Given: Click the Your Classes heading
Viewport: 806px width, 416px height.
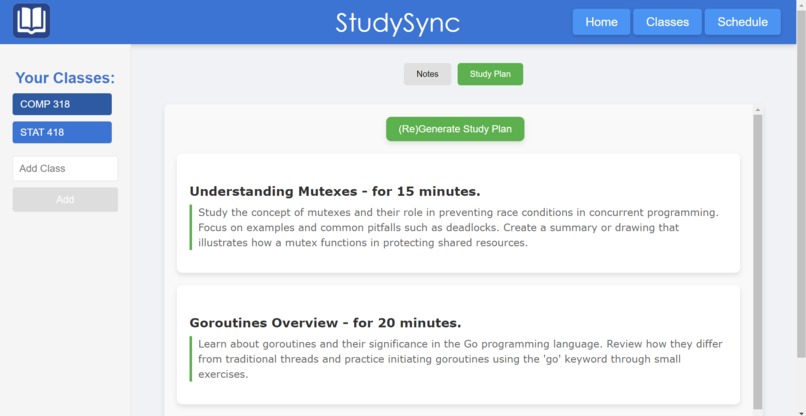Looking at the screenshot, I should pos(65,78).
